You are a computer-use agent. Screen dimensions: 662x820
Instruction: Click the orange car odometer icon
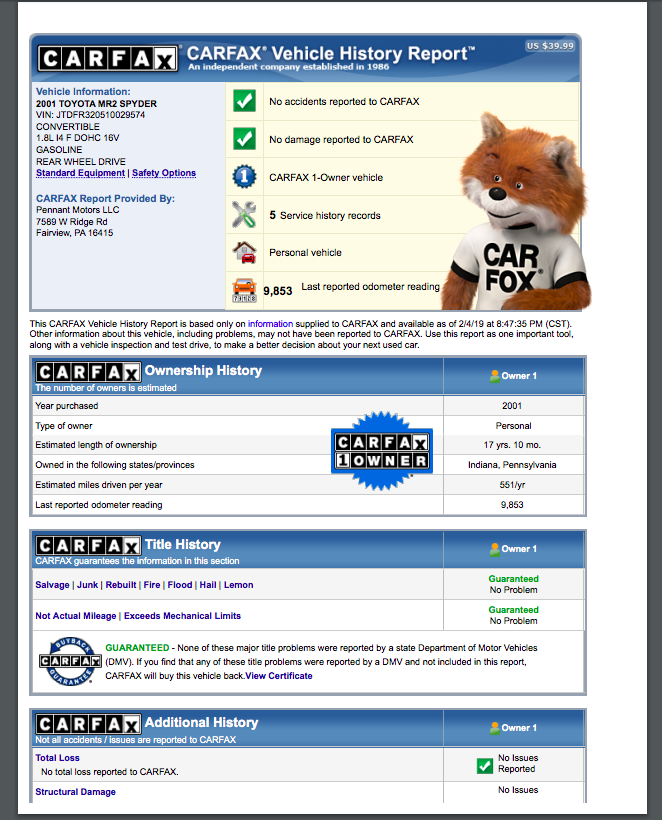[x=244, y=290]
